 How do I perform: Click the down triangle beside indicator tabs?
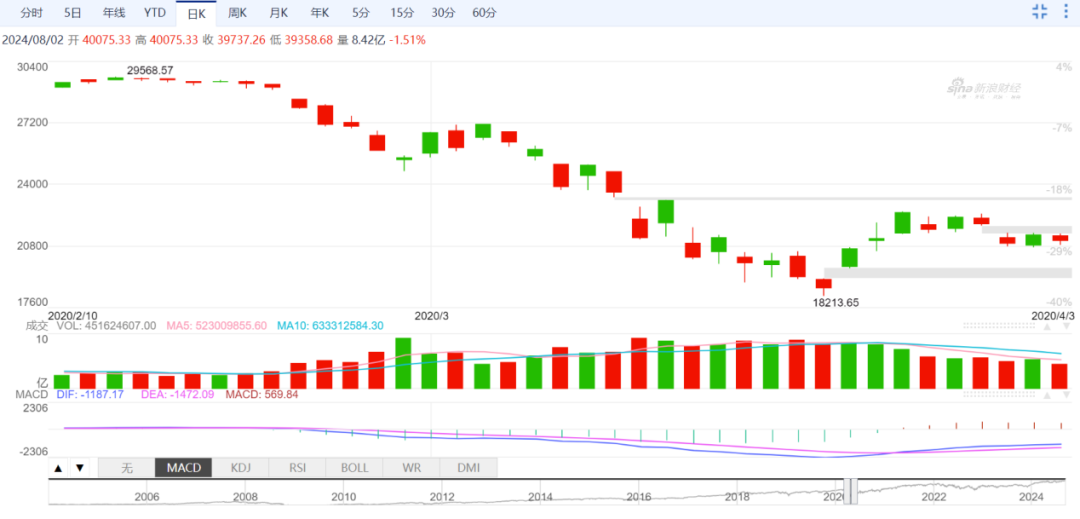79,468
